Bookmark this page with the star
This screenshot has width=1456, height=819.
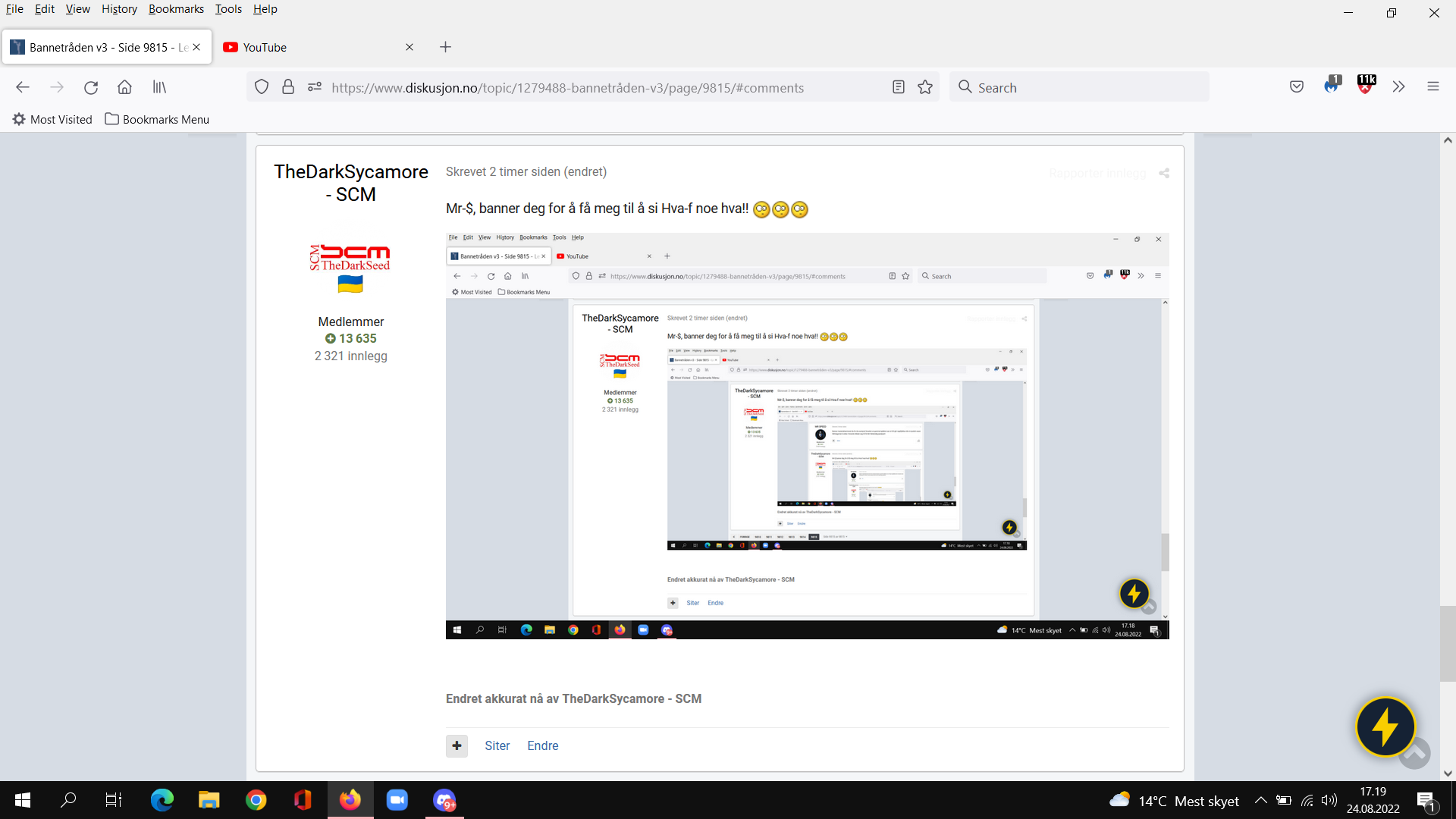pyautogui.click(x=925, y=87)
